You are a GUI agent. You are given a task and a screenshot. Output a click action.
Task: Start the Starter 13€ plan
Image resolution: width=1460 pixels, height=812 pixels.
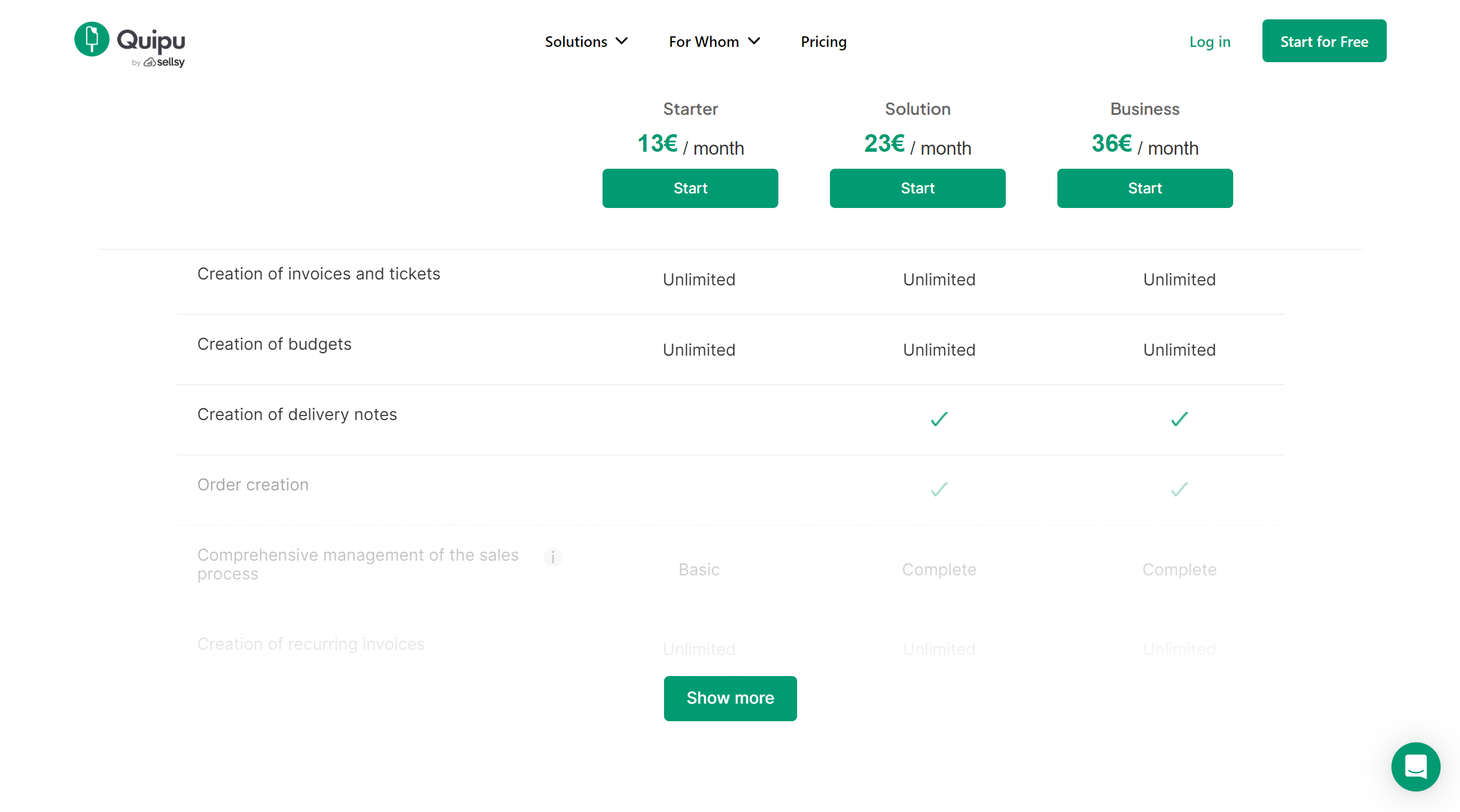690,188
